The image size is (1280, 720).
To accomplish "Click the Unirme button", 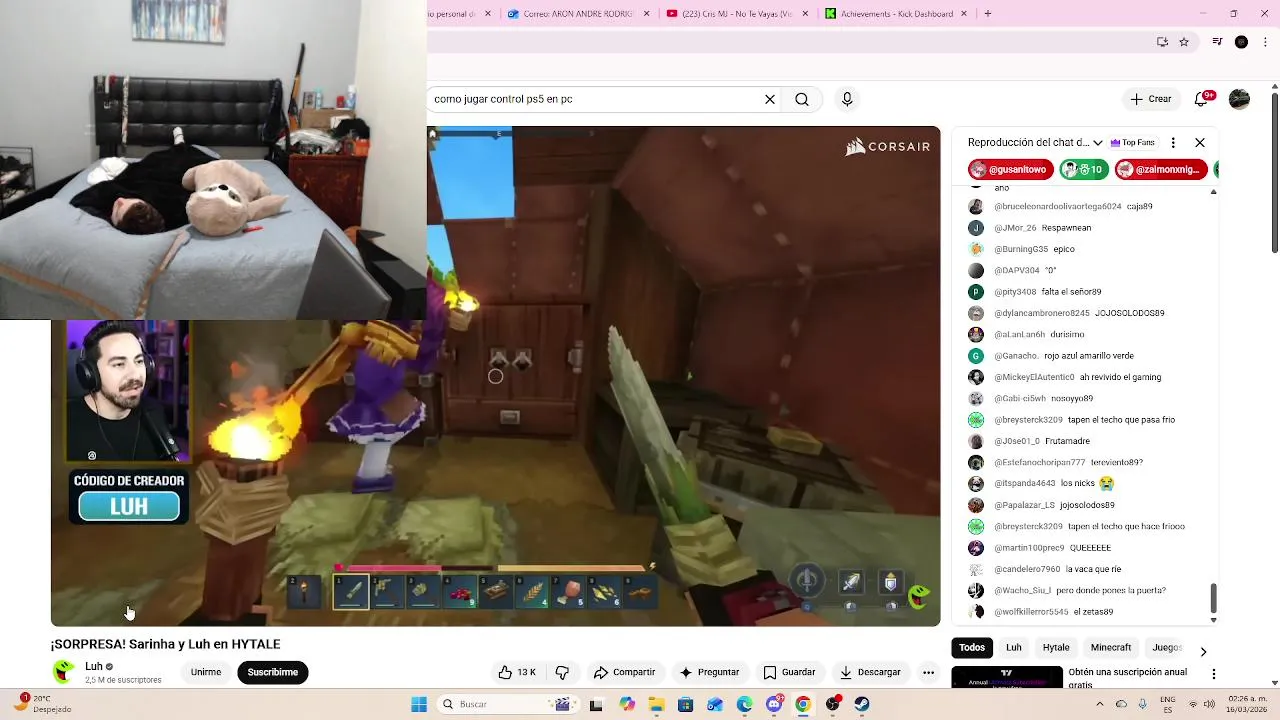I will [206, 672].
